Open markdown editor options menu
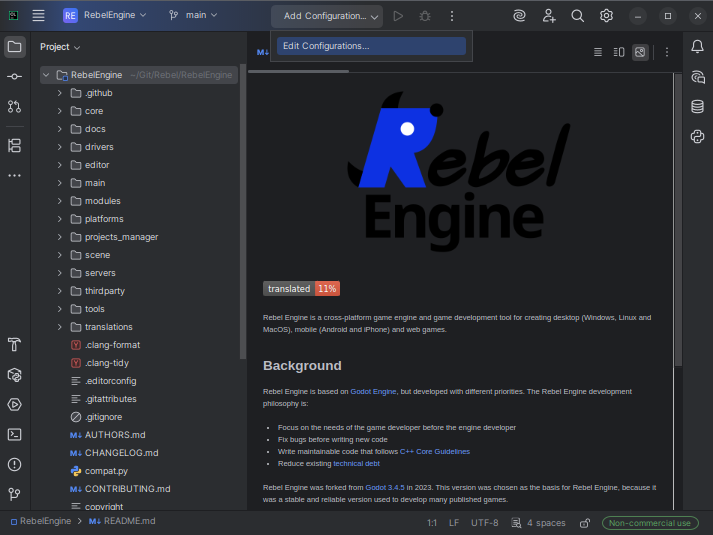713x535 pixels. coord(667,52)
